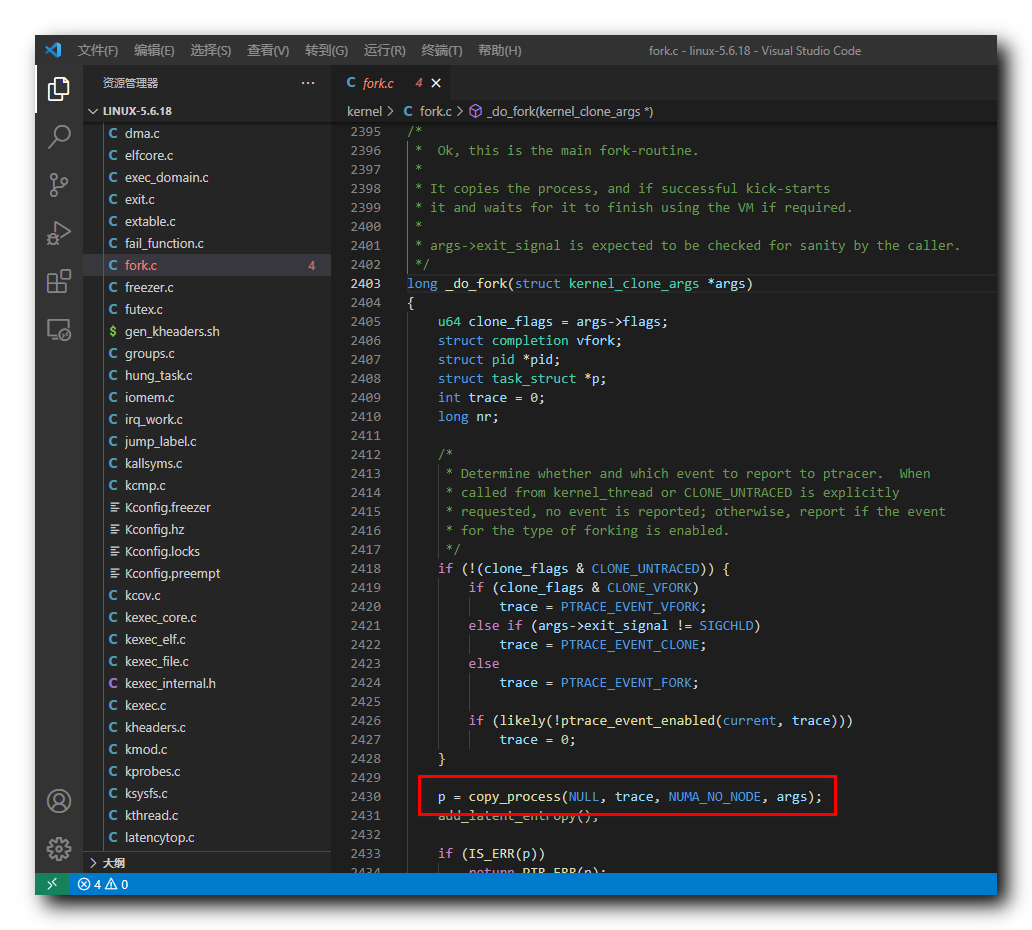Open jump_label.c in file explorer
The width and height of the screenshot is (1032, 930).
coord(207,442)
